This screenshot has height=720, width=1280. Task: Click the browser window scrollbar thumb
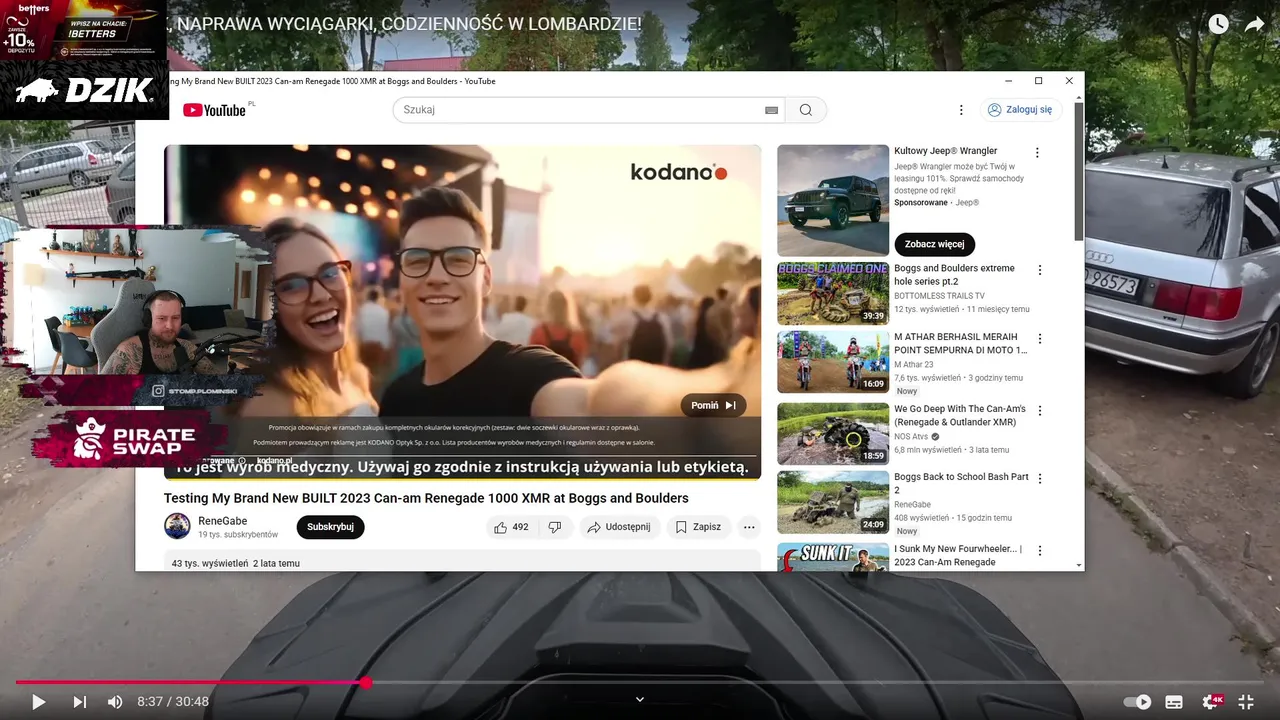pos(1078,170)
